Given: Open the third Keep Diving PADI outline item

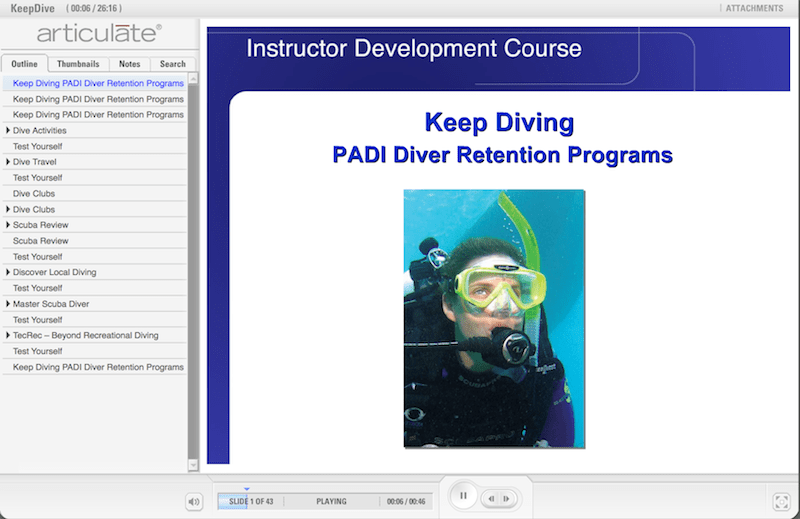Looking at the screenshot, I should (95, 115).
